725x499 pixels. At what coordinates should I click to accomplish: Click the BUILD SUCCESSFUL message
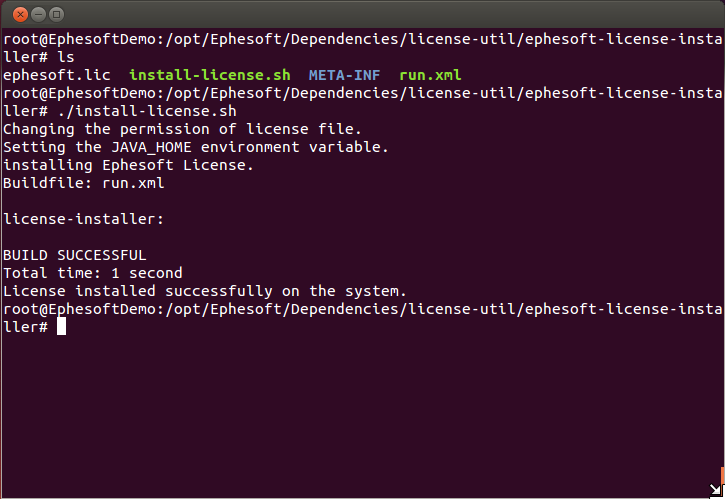point(74,255)
